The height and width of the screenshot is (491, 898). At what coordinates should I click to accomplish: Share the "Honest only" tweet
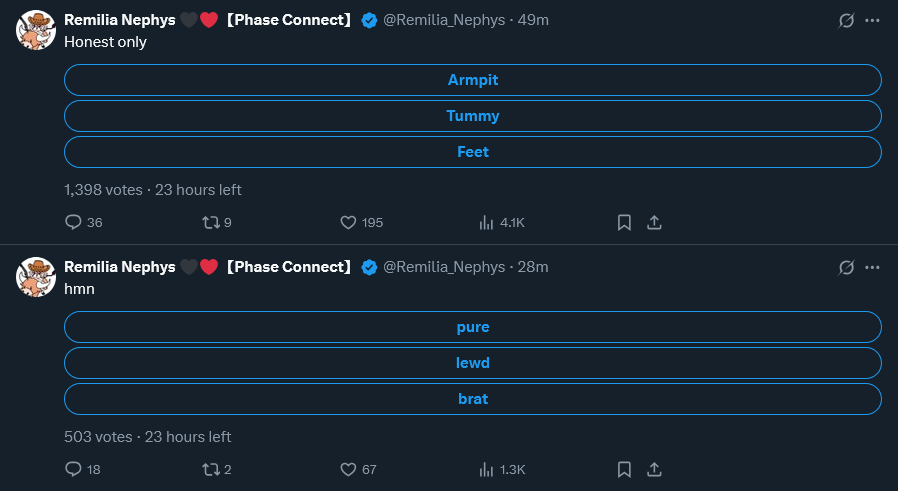click(654, 222)
